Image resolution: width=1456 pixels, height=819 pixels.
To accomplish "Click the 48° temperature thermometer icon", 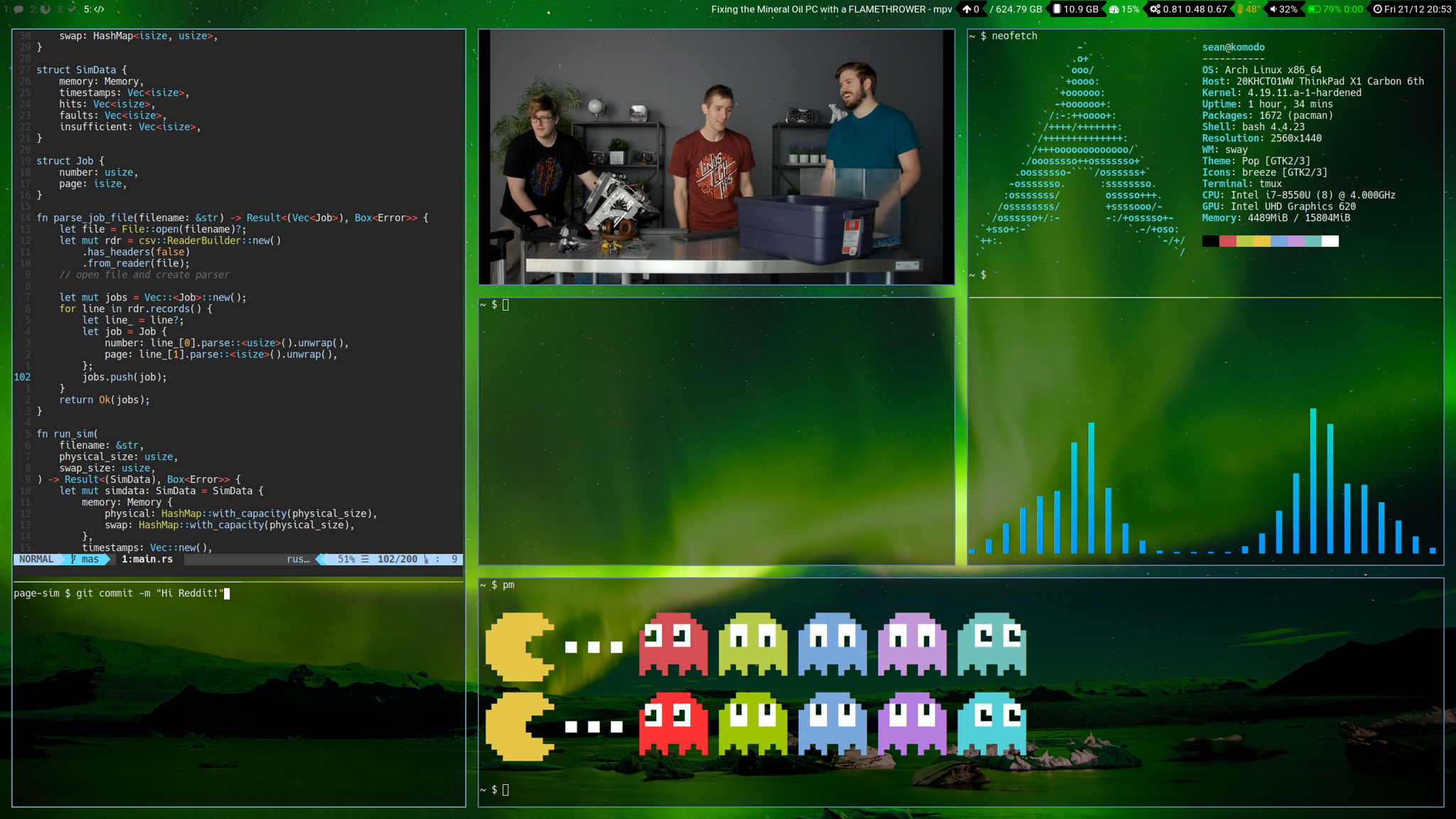I will [1240, 9].
